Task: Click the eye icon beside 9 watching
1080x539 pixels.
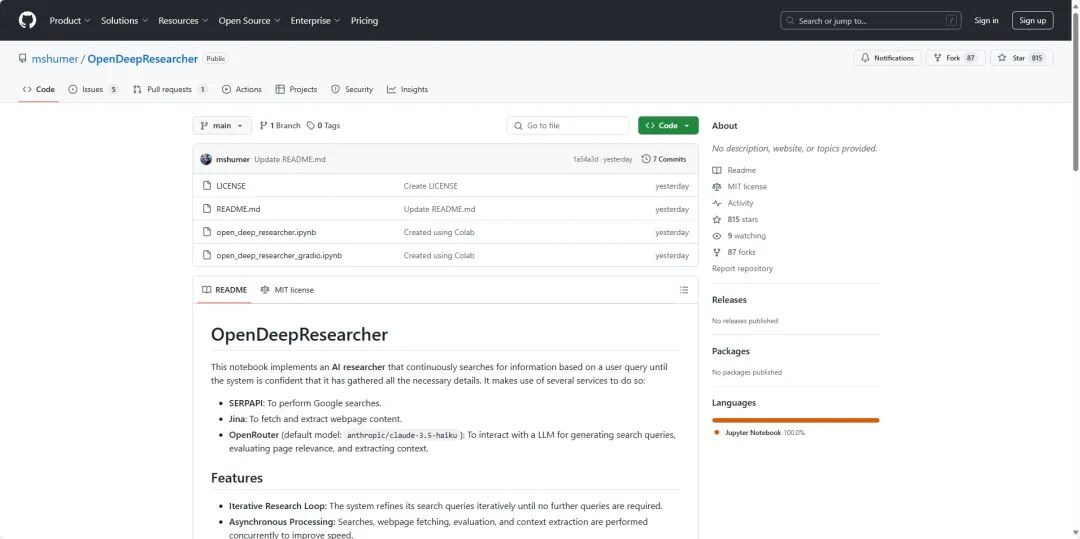Action: pos(717,235)
